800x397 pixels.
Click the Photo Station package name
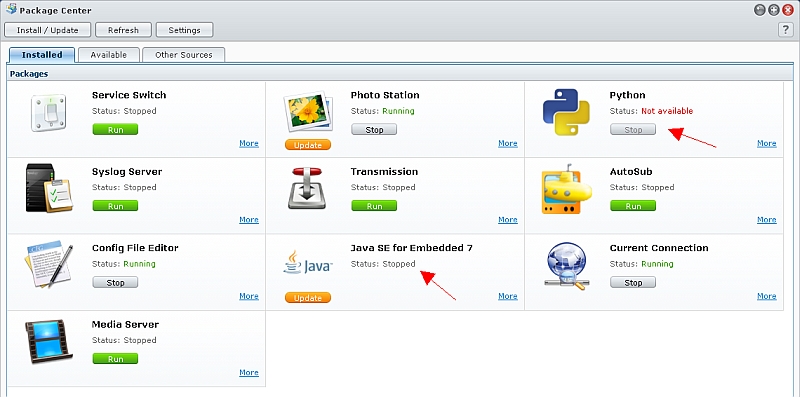tap(385, 95)
